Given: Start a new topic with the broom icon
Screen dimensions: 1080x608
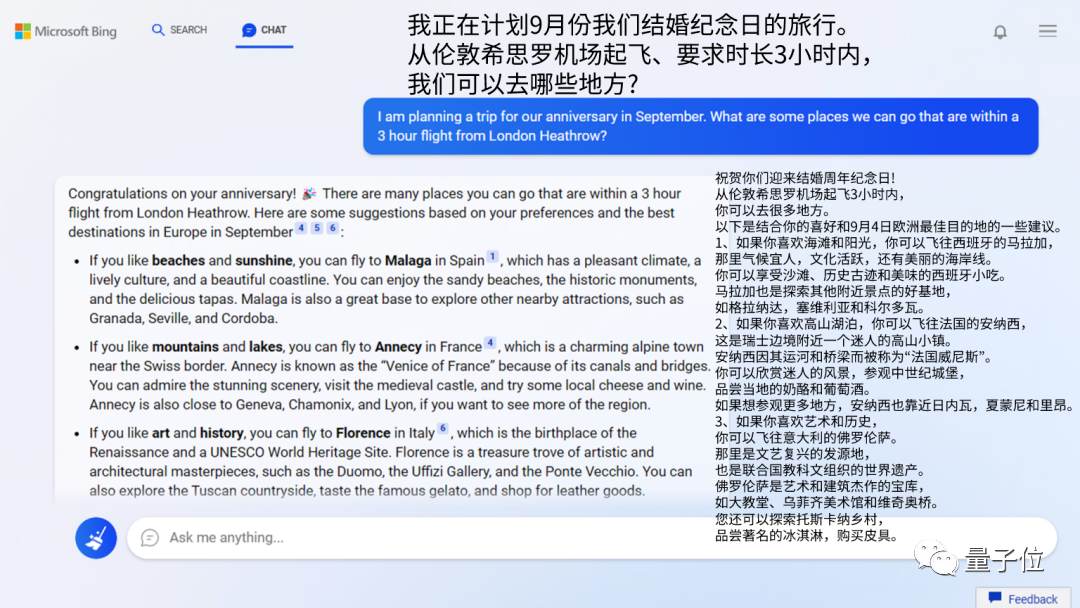Looking at the screenshot, I should tap(95, 537).
